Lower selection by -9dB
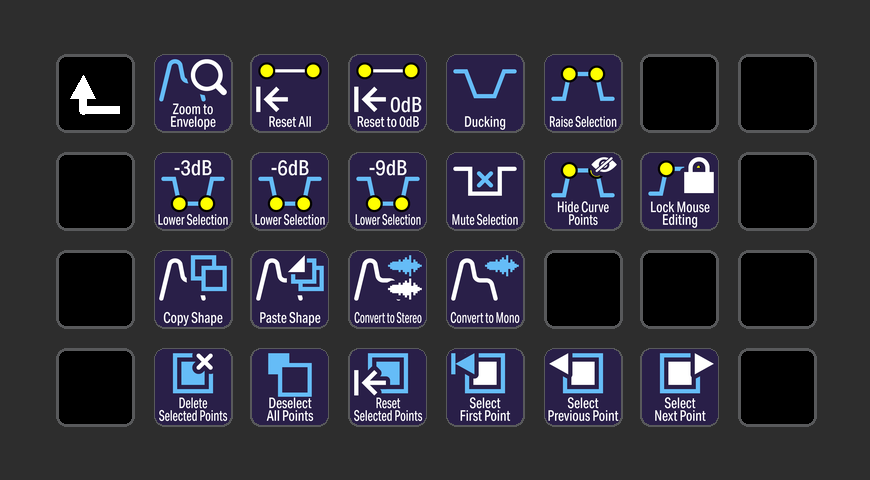Screen dimensions: 870x480 point(388,191)
